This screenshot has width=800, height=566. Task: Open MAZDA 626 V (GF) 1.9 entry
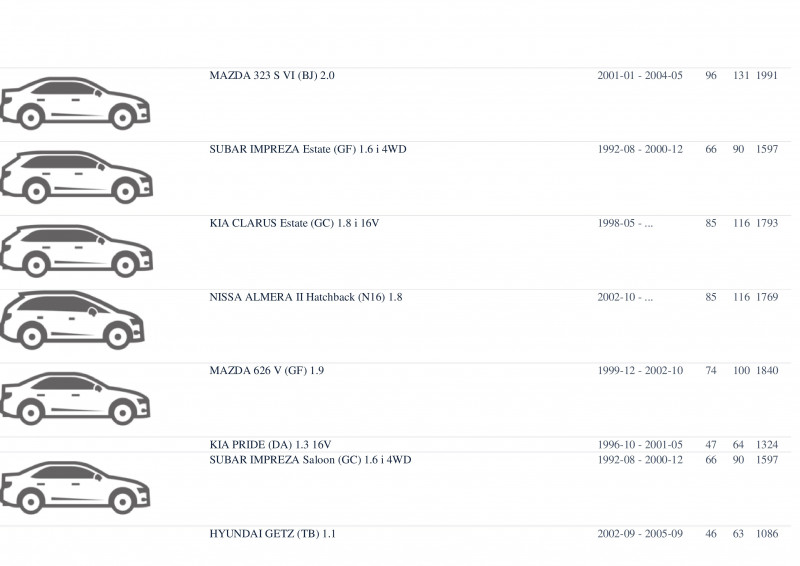[266, 371]
